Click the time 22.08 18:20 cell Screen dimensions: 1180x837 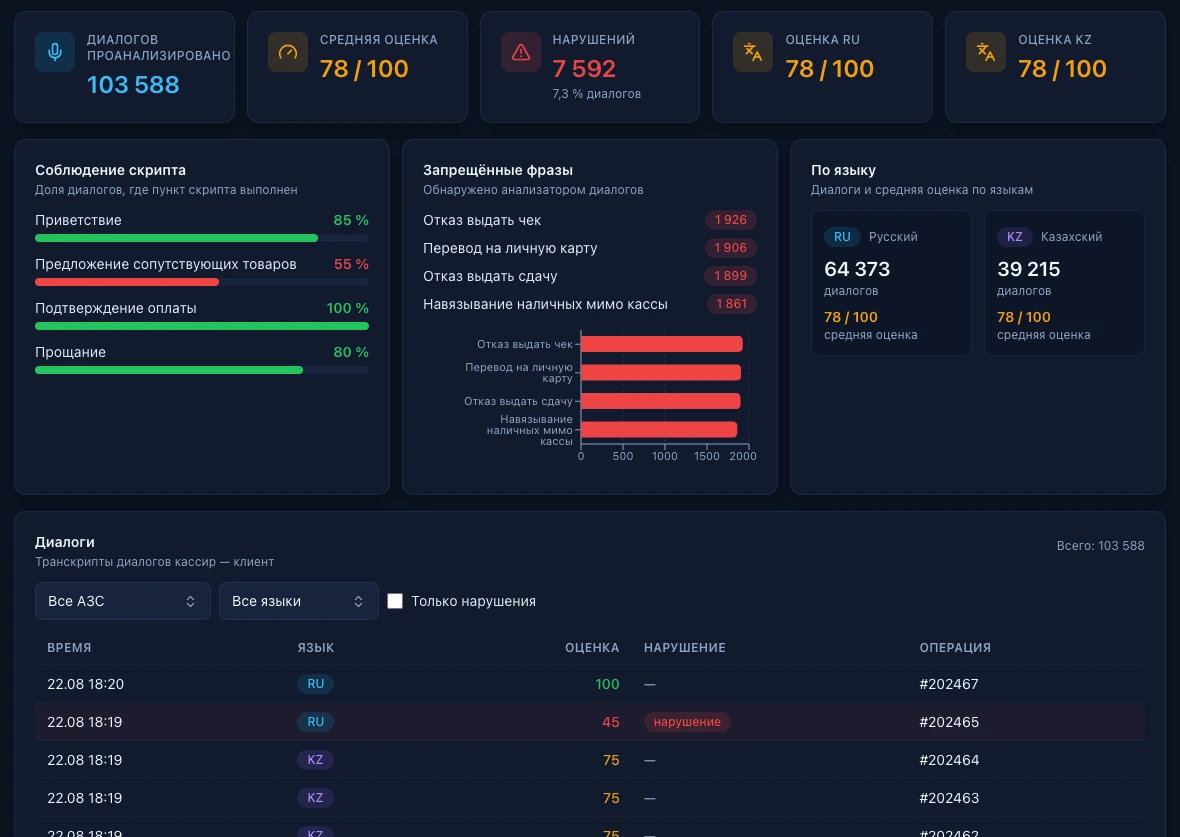click(x=85, y=684)
